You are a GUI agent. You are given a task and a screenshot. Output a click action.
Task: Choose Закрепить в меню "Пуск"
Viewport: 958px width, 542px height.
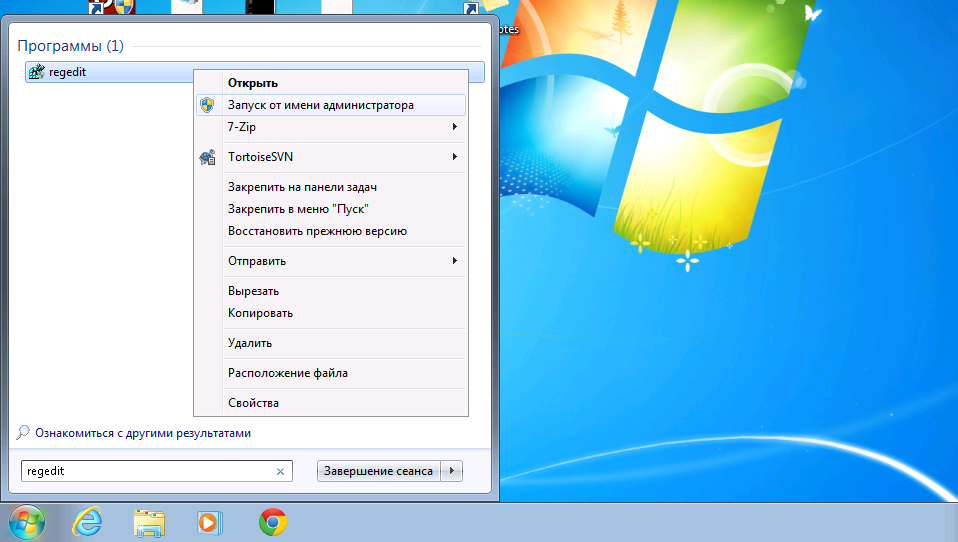pyautogui.click(x=331, y=209)
